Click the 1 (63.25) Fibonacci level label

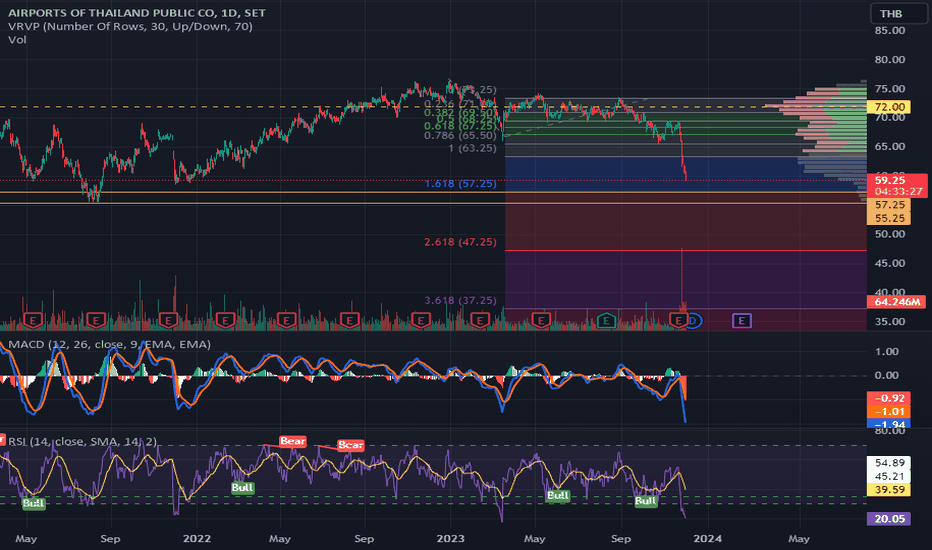473,148
